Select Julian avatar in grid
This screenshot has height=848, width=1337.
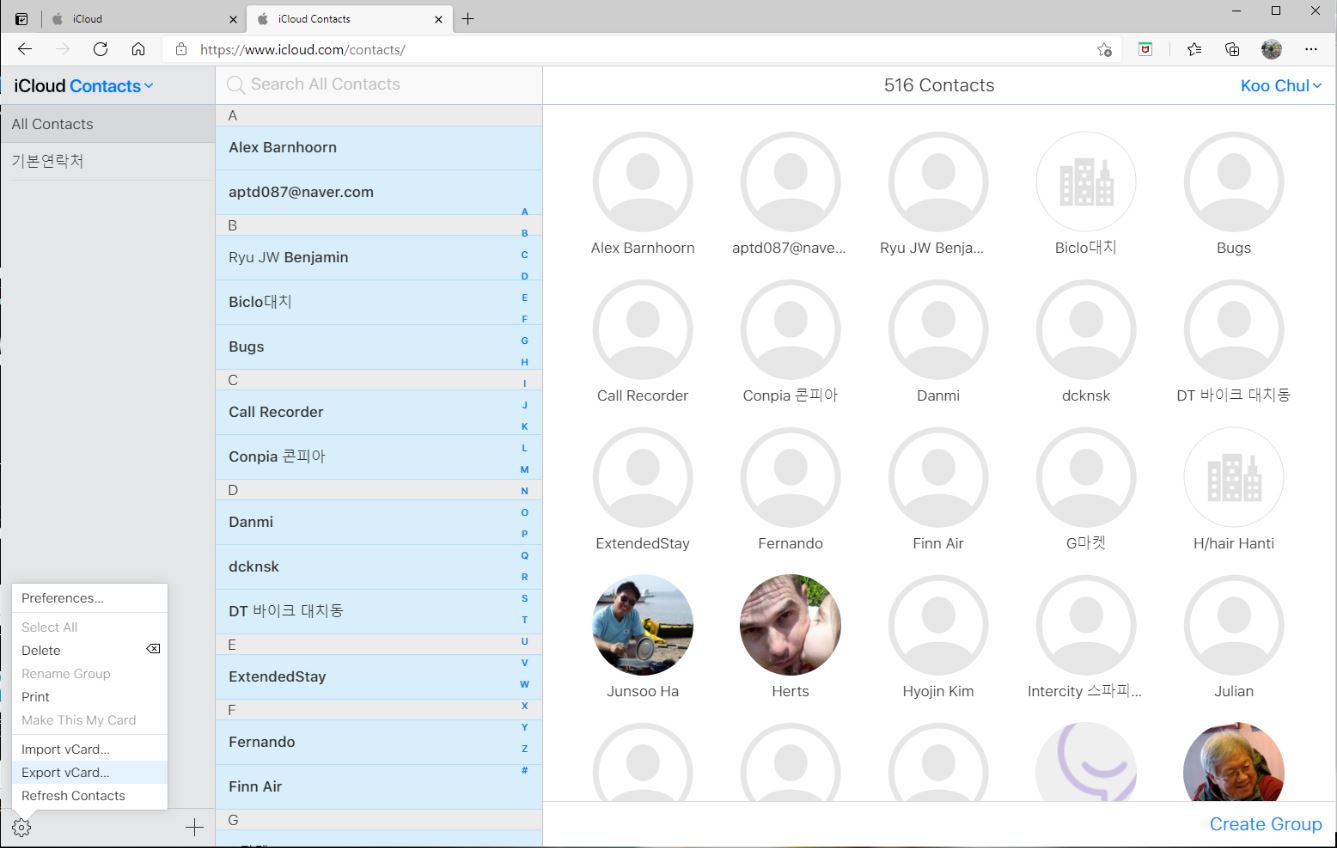(x=1234, y=625)
